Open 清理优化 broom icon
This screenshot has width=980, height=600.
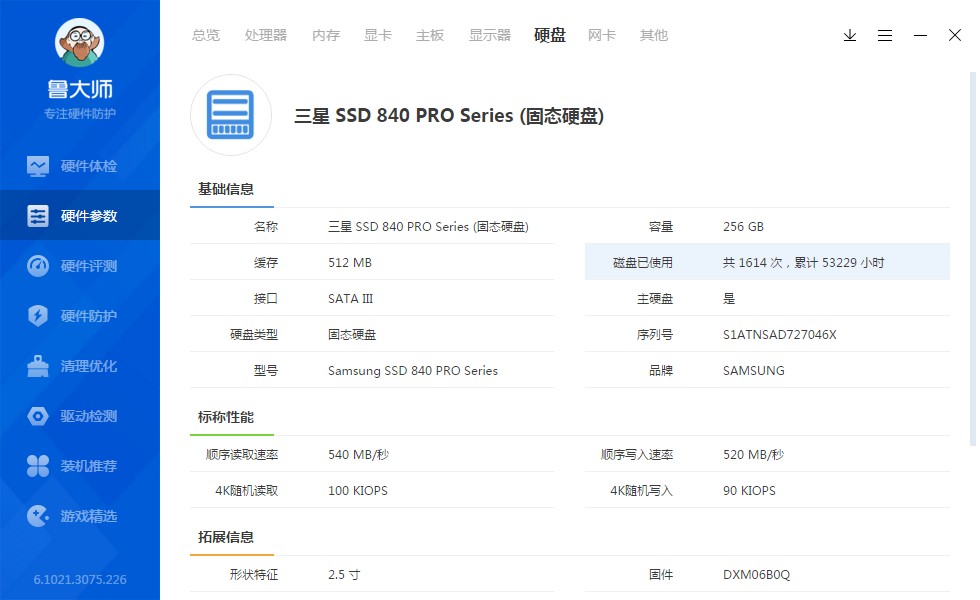pyautogui.click(x=38, y=366)
